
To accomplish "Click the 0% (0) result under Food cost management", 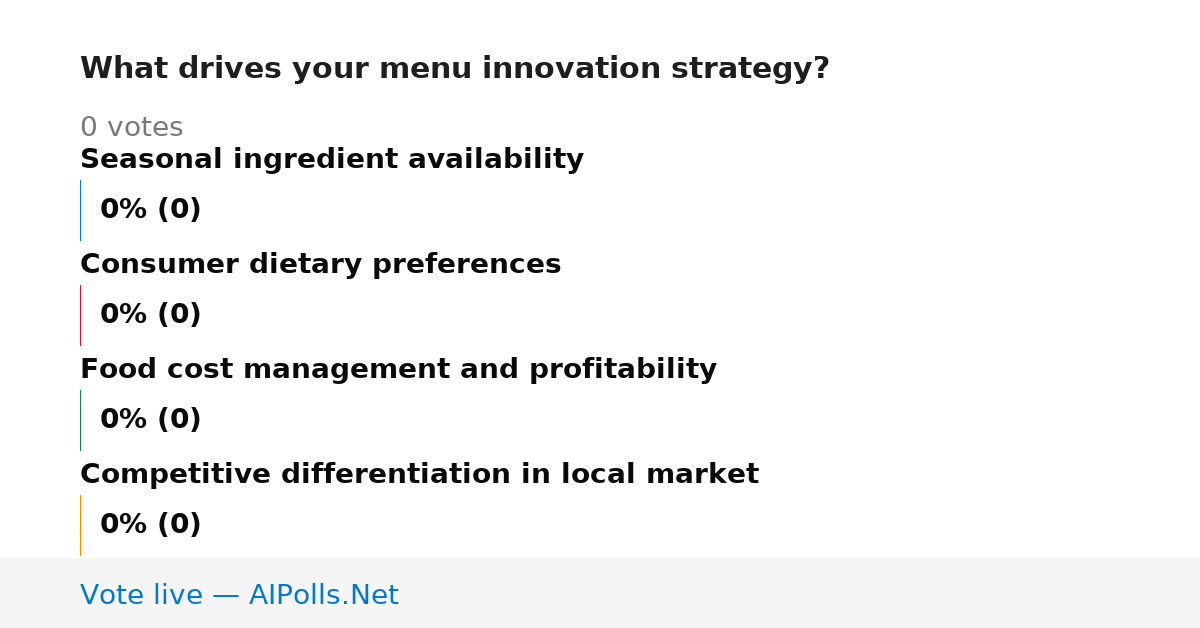I will (x=151, y=420).
